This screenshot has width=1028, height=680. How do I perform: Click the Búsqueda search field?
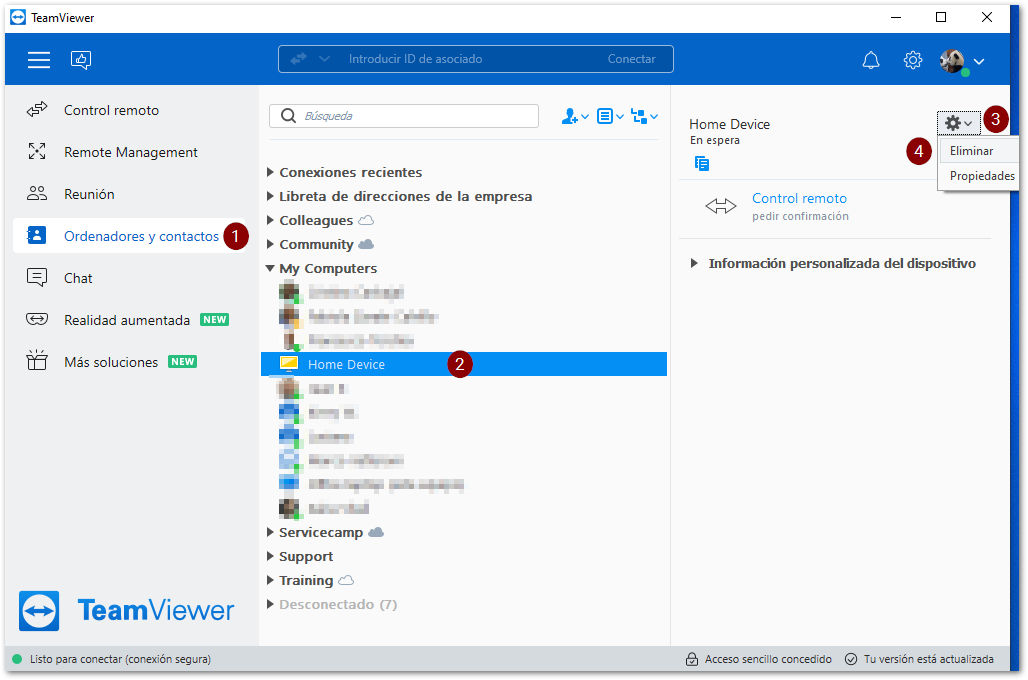(404, 116)
